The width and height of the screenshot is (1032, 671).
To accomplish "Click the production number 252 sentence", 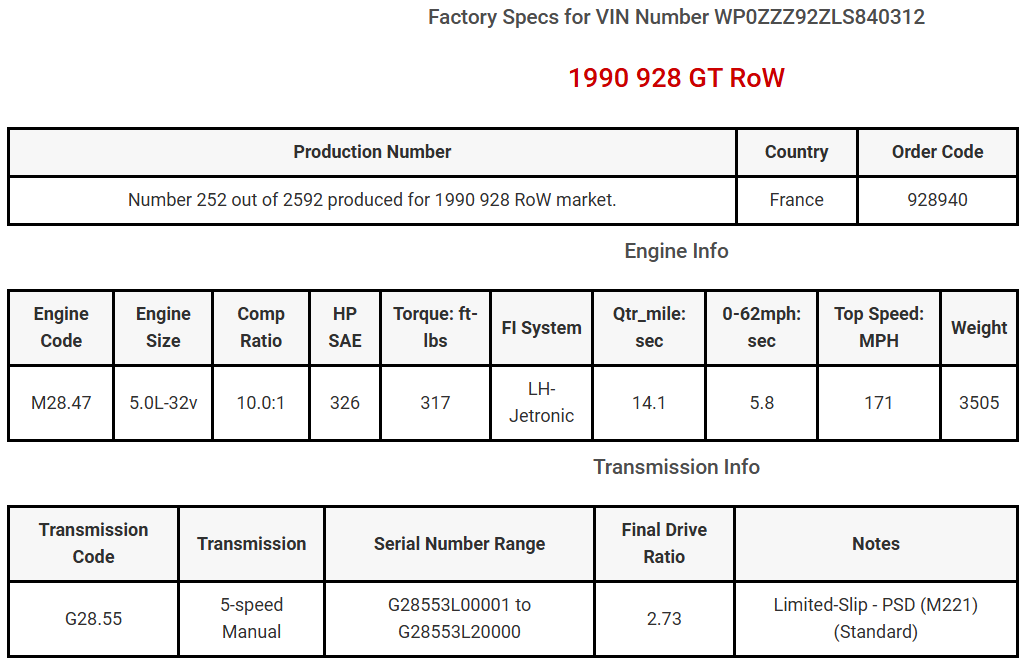I will click(372, 200).
